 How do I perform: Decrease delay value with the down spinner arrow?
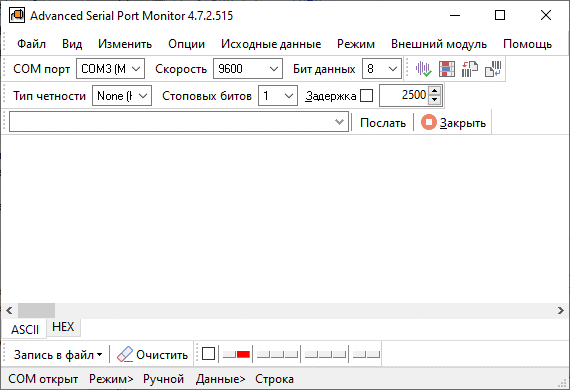point(434,100)
